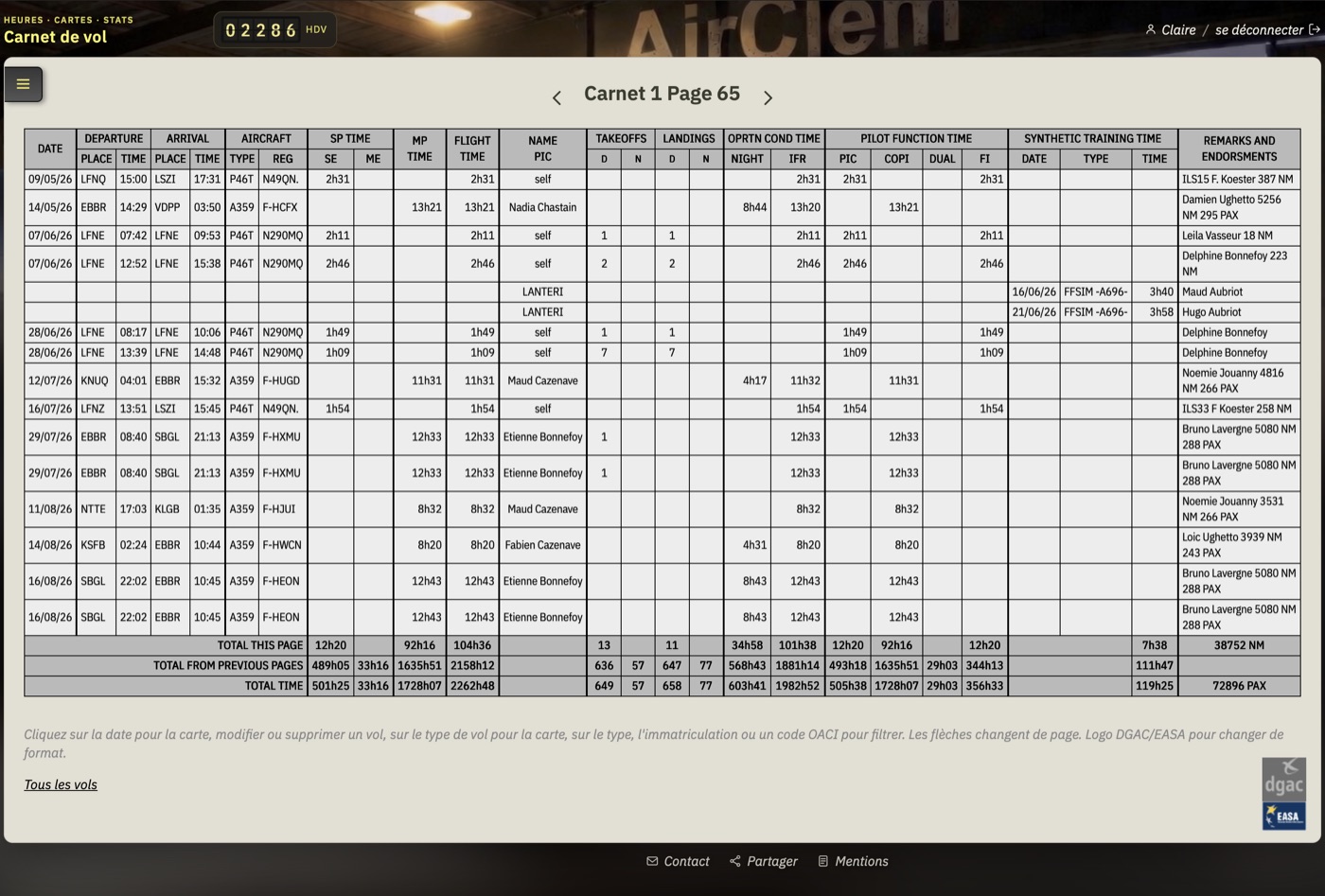The image size is (1325, 896).
Task: Click the Carnet de vol title
Action: click(x=55, y=37)
